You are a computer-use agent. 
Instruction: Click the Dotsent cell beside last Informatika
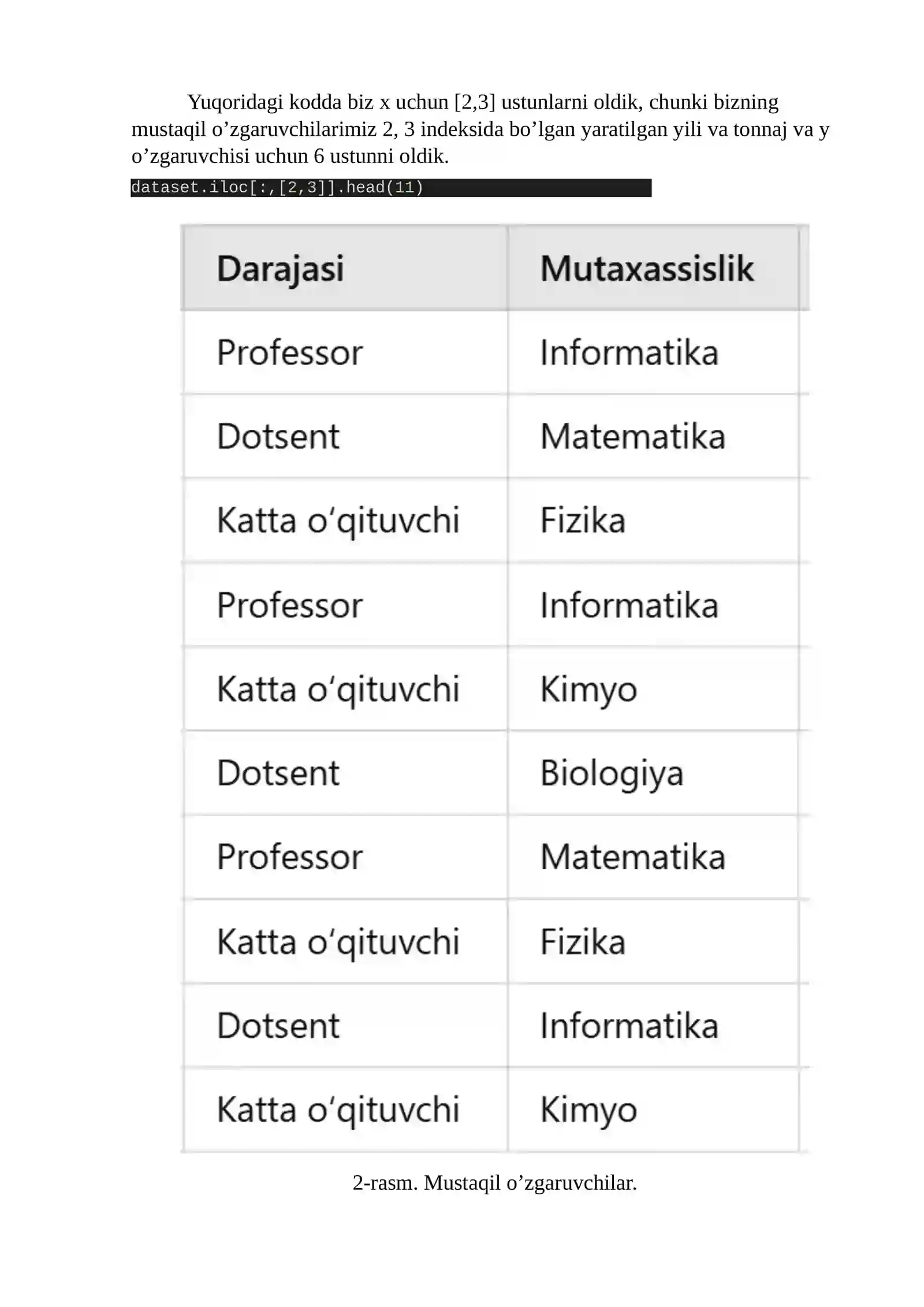345,1026
